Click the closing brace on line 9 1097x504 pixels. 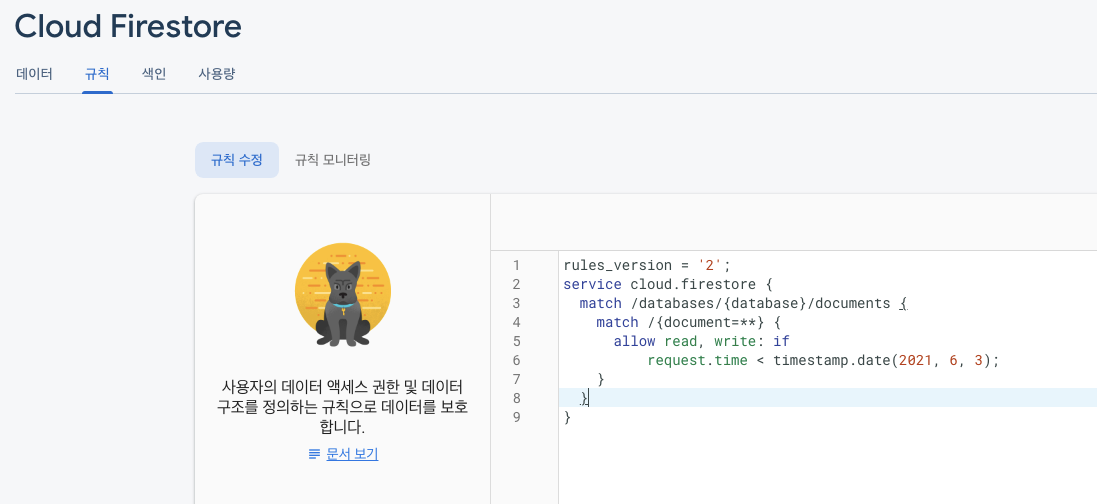tap(567, 417)
